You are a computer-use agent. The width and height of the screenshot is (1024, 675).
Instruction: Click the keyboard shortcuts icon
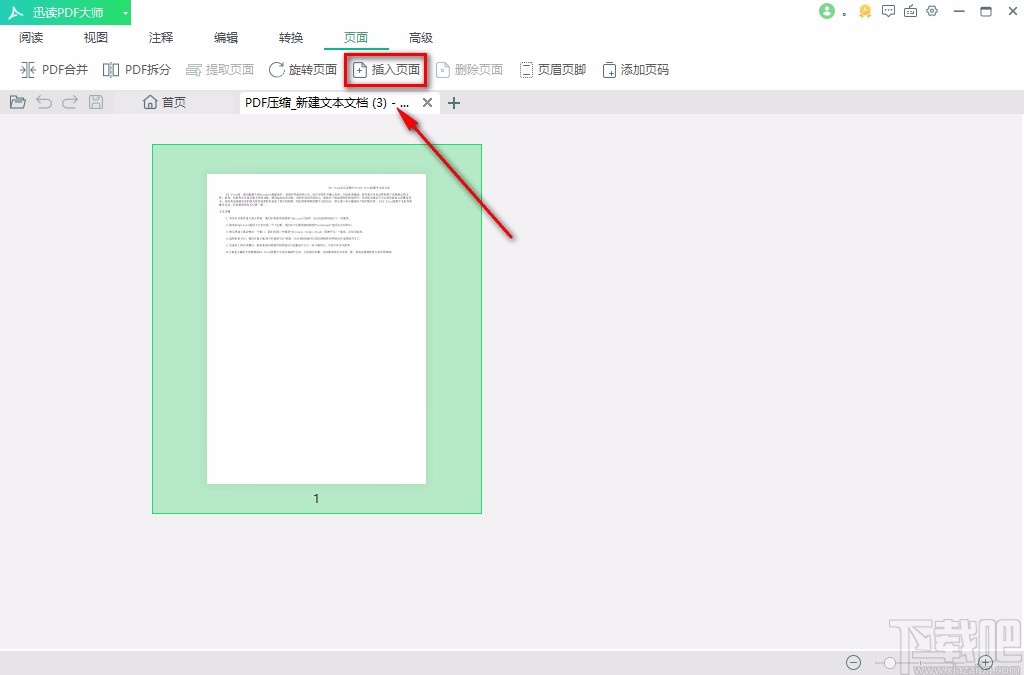click(910, 11)
